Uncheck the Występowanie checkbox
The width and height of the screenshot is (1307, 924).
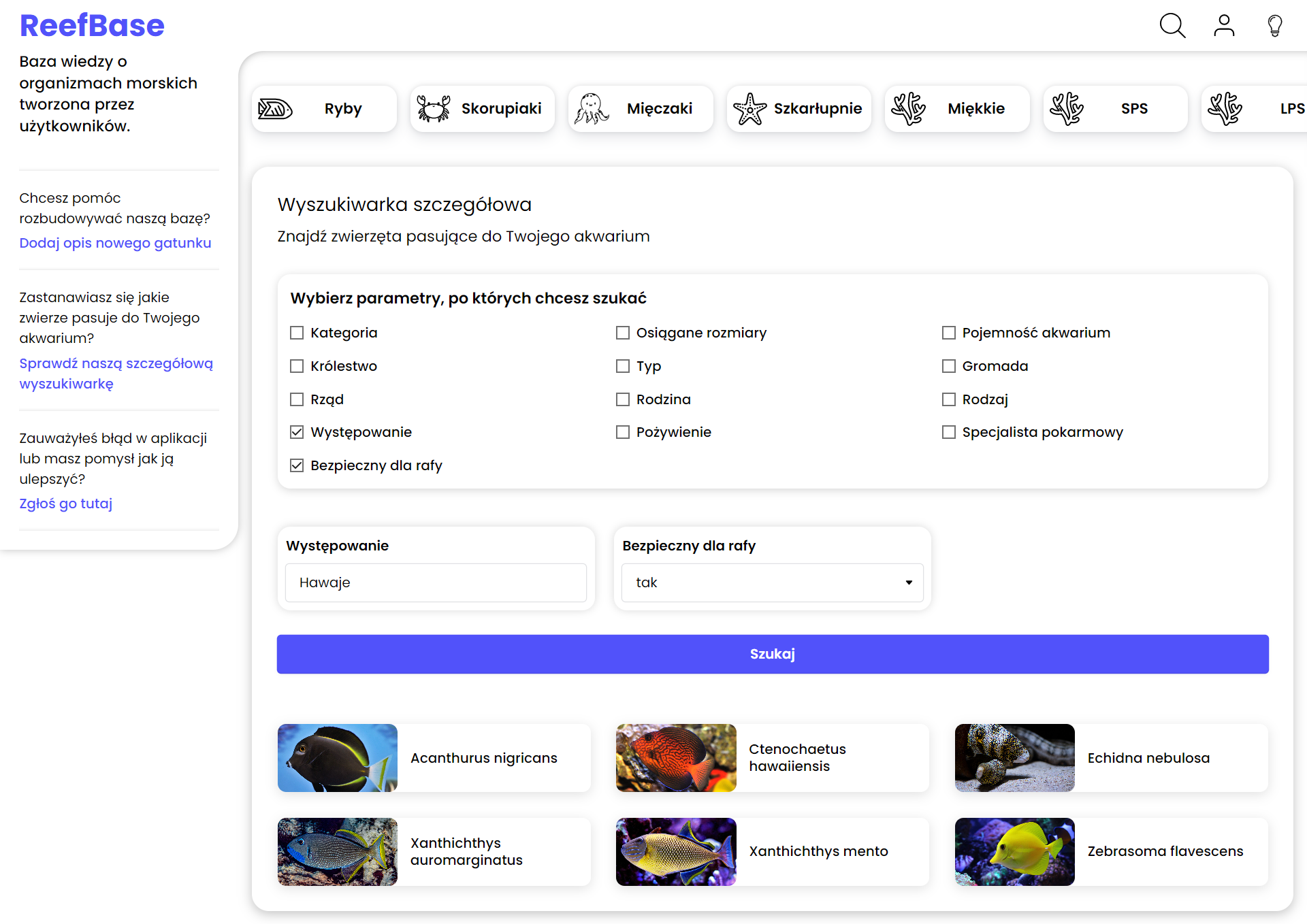pos(296,432)
